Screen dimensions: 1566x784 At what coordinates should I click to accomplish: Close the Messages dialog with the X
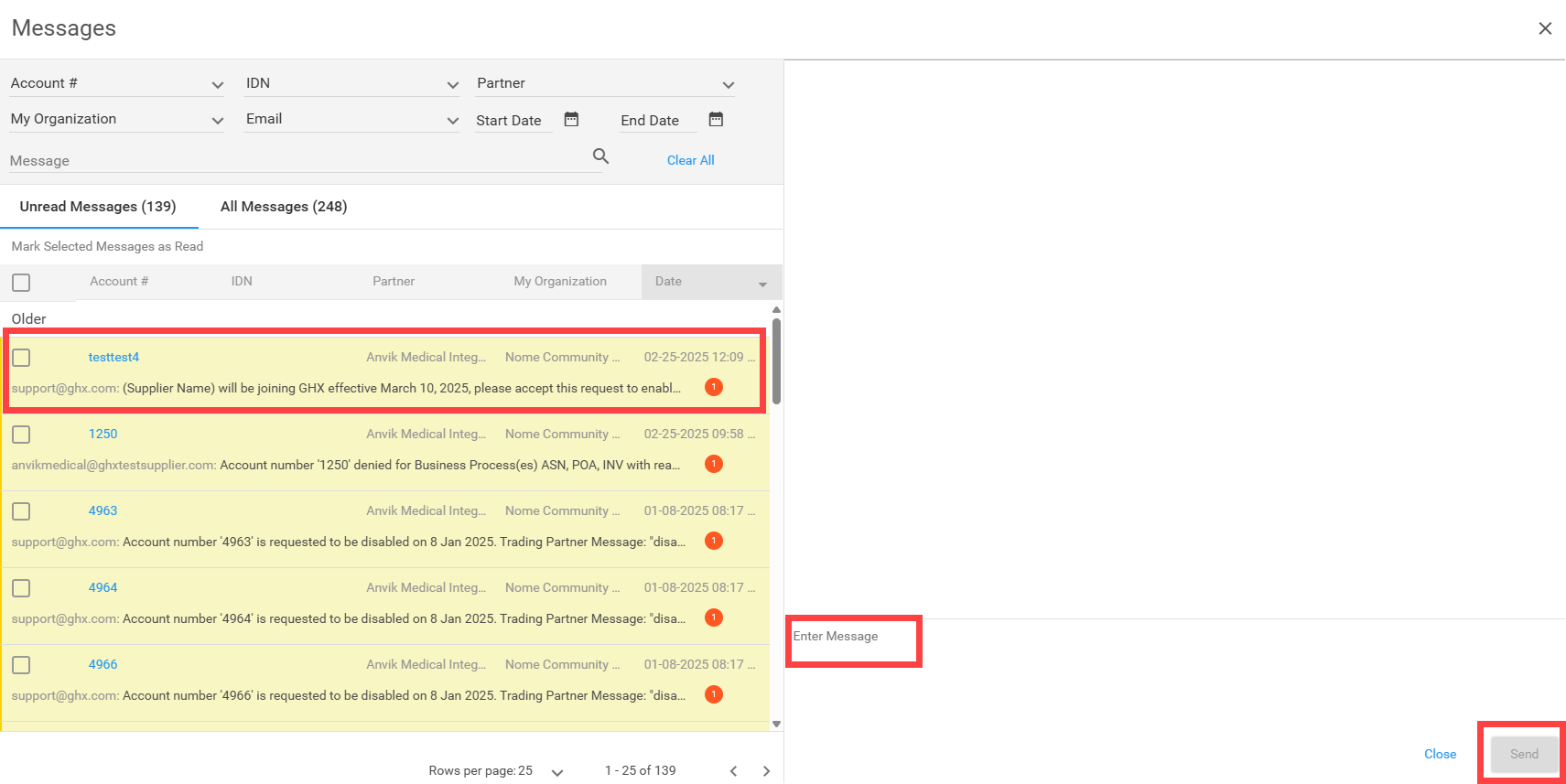(1545, 28)
